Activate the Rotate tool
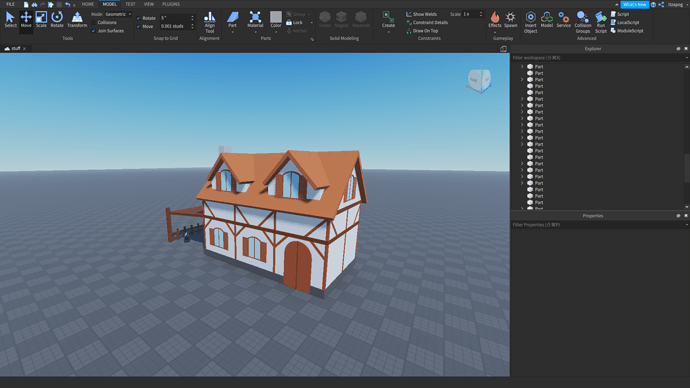The width and height of the screenshot is (690, 388). (57, 20)
